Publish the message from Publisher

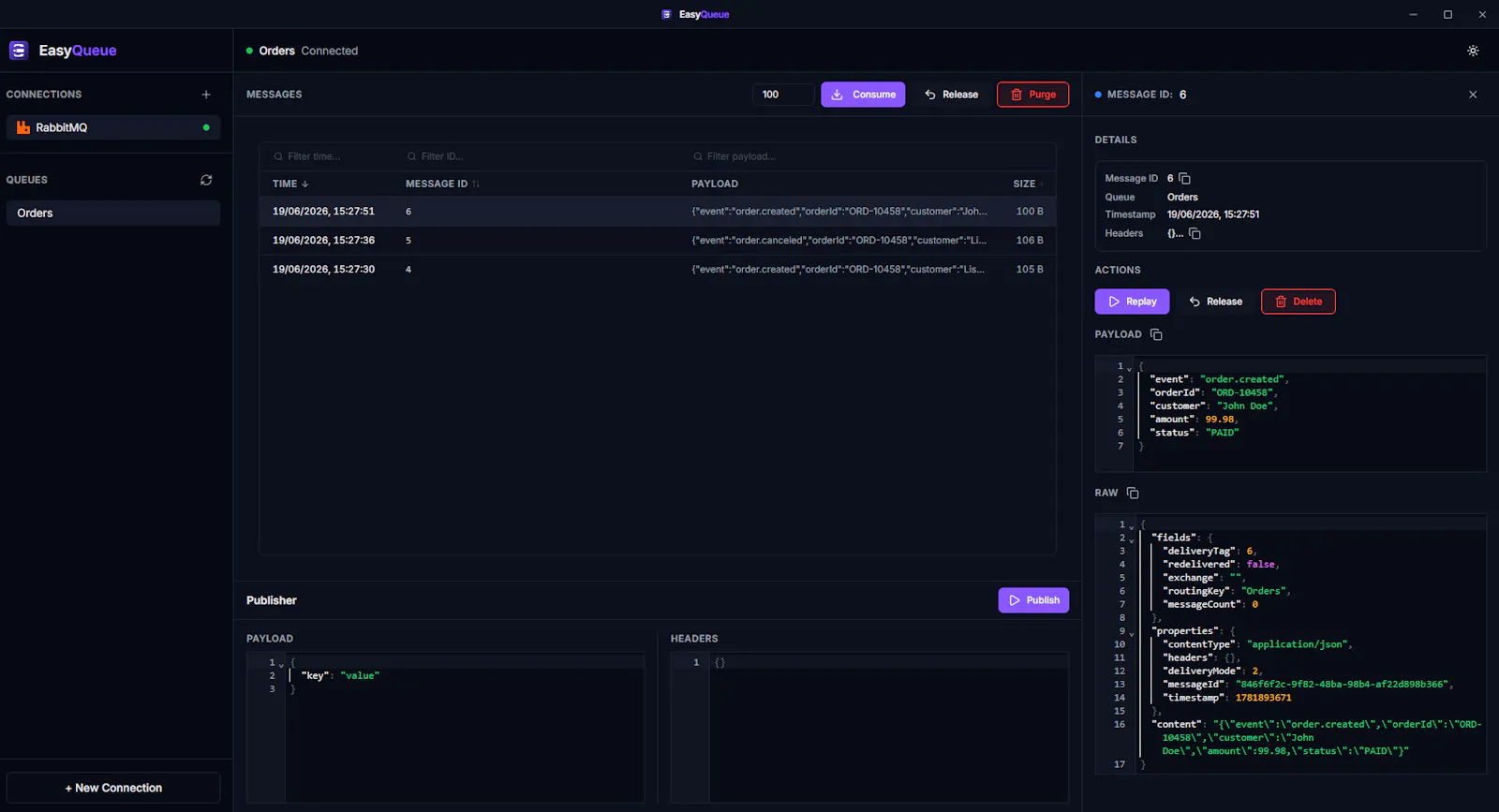(1033, 600)
